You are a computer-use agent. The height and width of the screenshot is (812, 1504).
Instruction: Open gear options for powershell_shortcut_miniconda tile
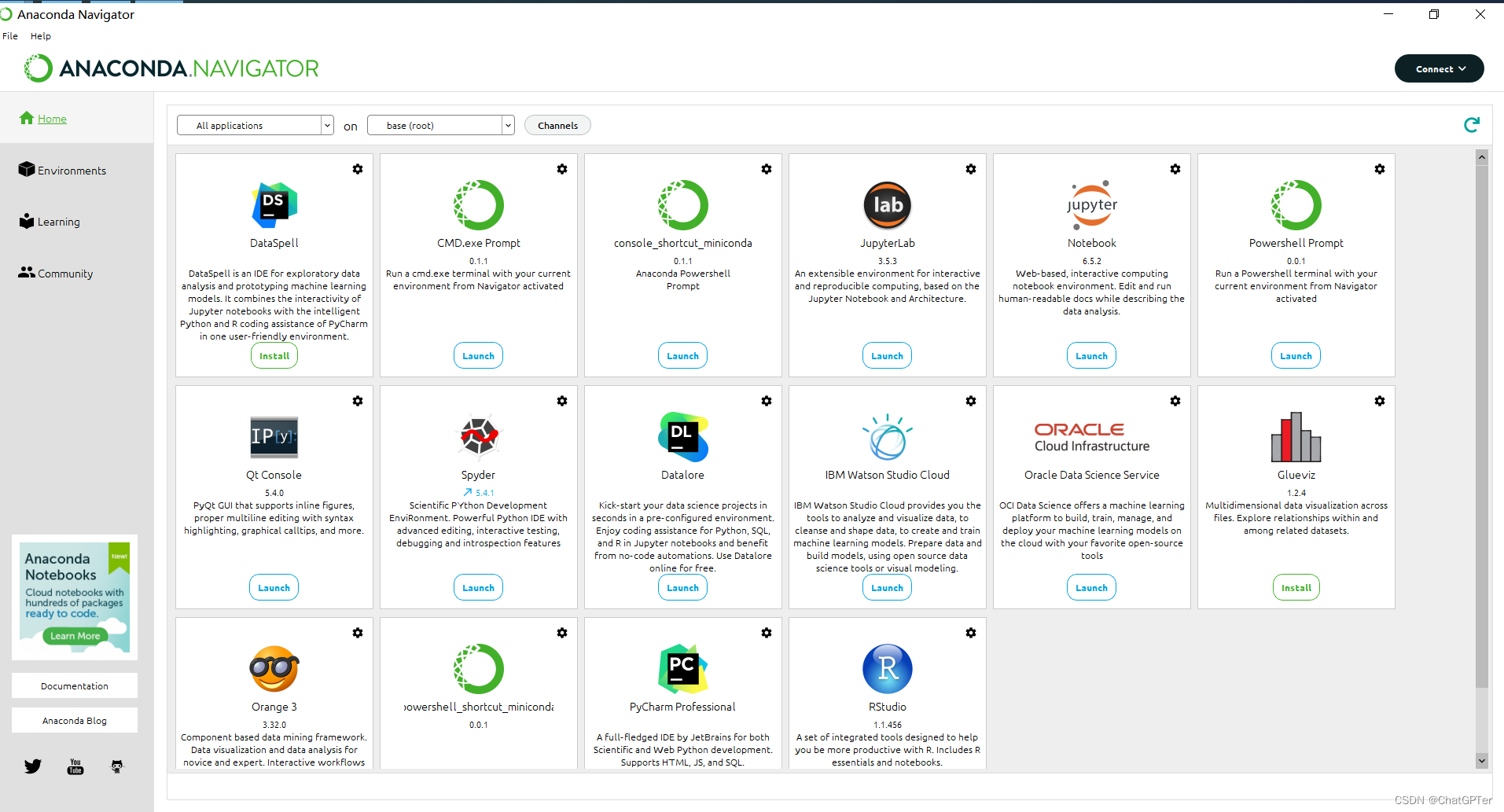[x=562, y=633]
